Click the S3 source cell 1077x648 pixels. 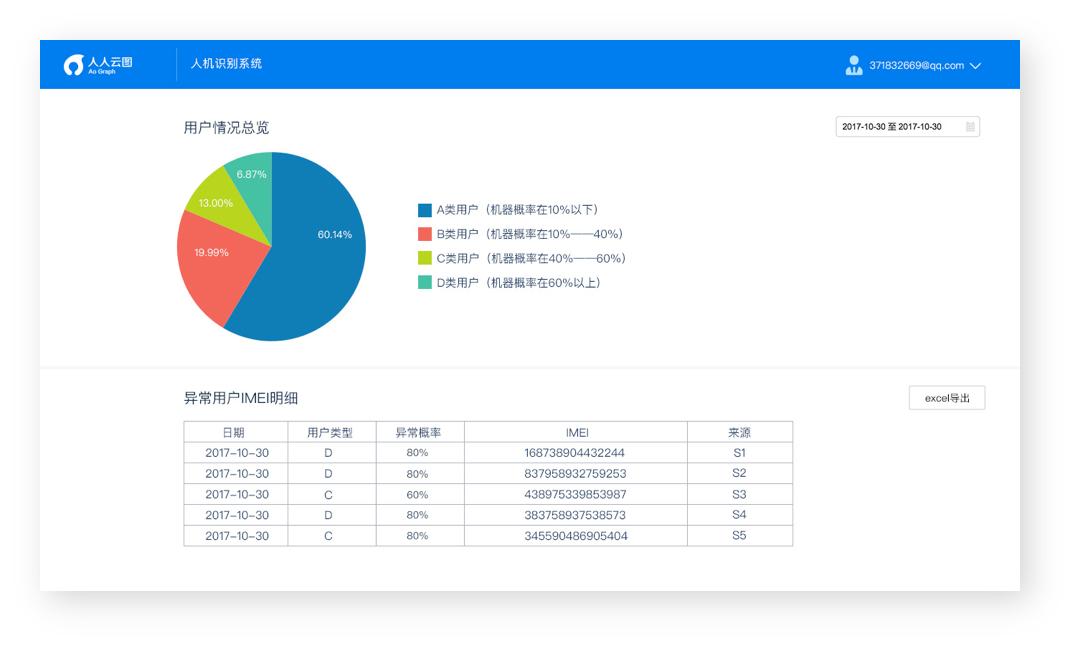pyautogui.click(x=740, y=494)
